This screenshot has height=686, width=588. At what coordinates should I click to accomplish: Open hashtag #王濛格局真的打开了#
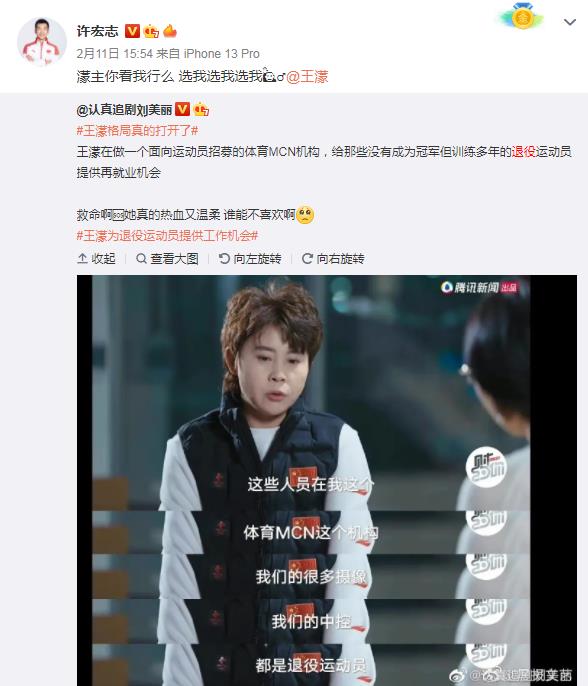coord(137,130)
